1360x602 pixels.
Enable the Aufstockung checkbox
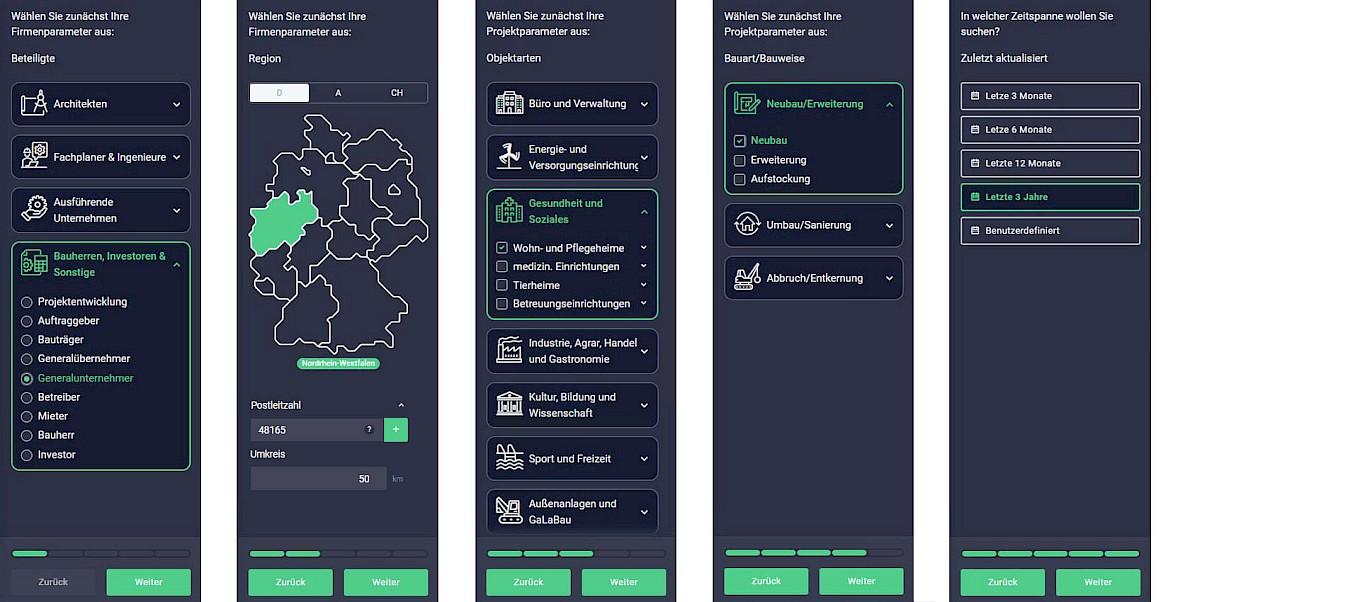tap(740, 179)
